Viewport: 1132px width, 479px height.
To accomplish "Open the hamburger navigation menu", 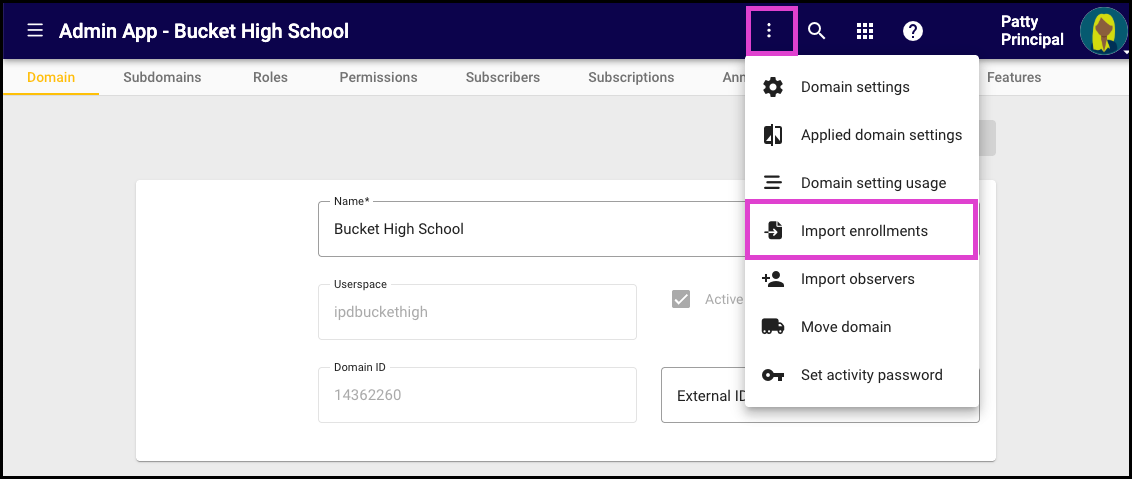I will click(x=35, y=31).
